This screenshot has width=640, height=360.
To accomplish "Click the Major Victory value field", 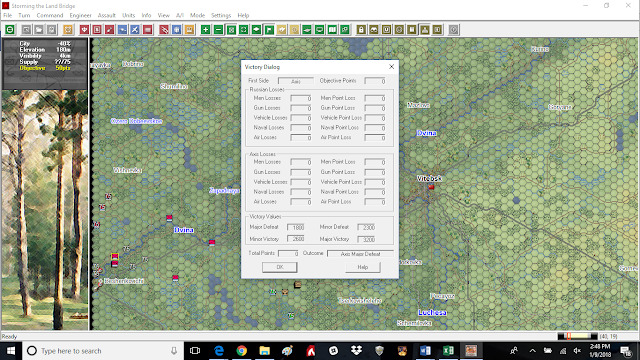I will click(366, 239).
